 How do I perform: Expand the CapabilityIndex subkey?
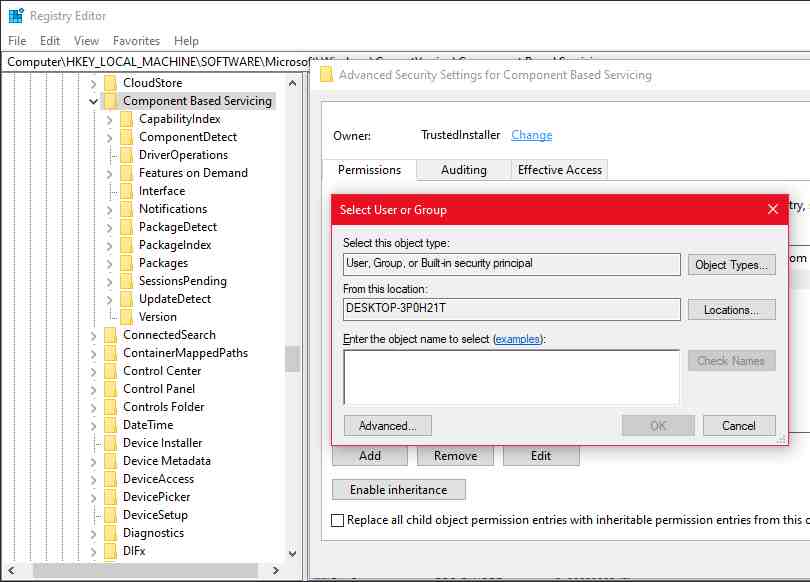[110, 119]
